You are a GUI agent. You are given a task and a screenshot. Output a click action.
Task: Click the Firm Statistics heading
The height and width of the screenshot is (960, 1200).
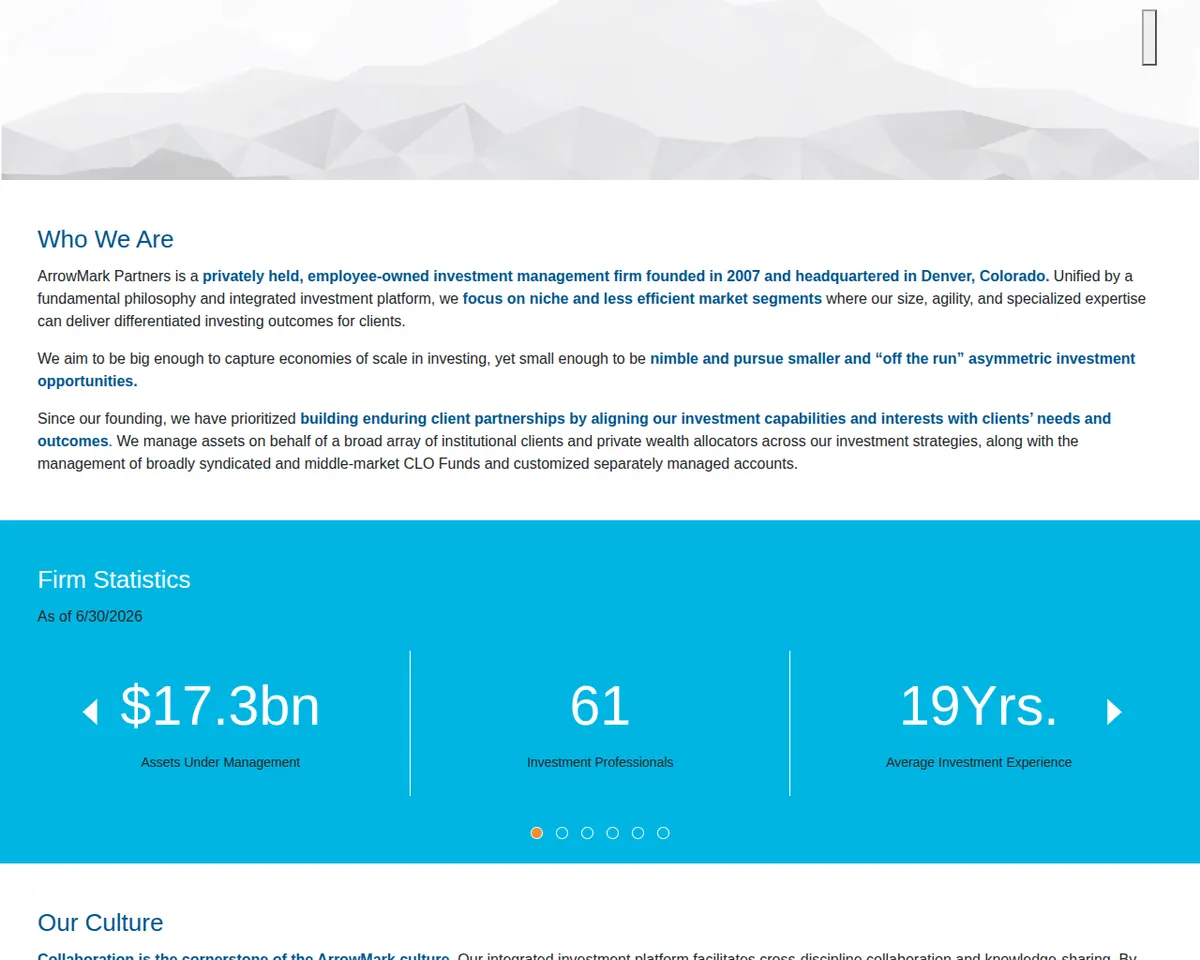[x=114, y=580]
